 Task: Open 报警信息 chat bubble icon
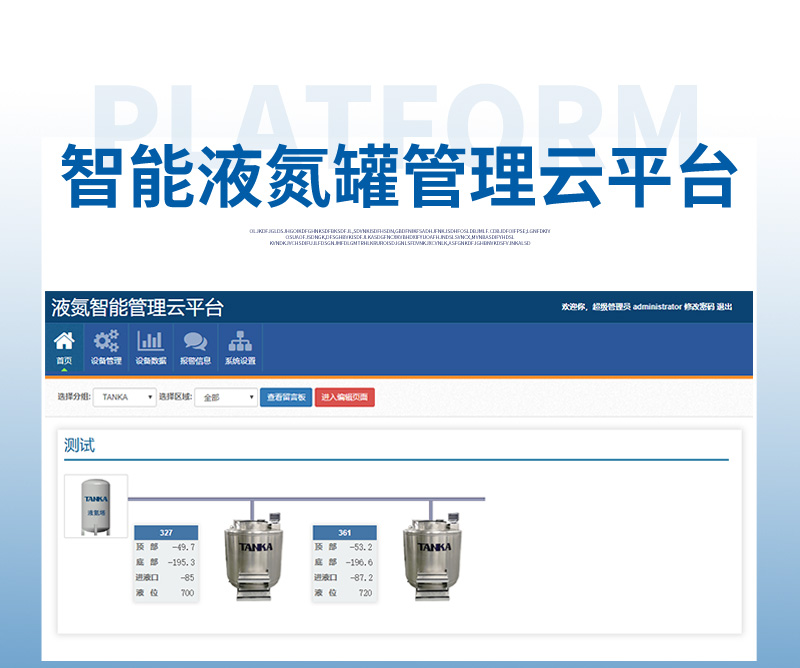(195, 347)
